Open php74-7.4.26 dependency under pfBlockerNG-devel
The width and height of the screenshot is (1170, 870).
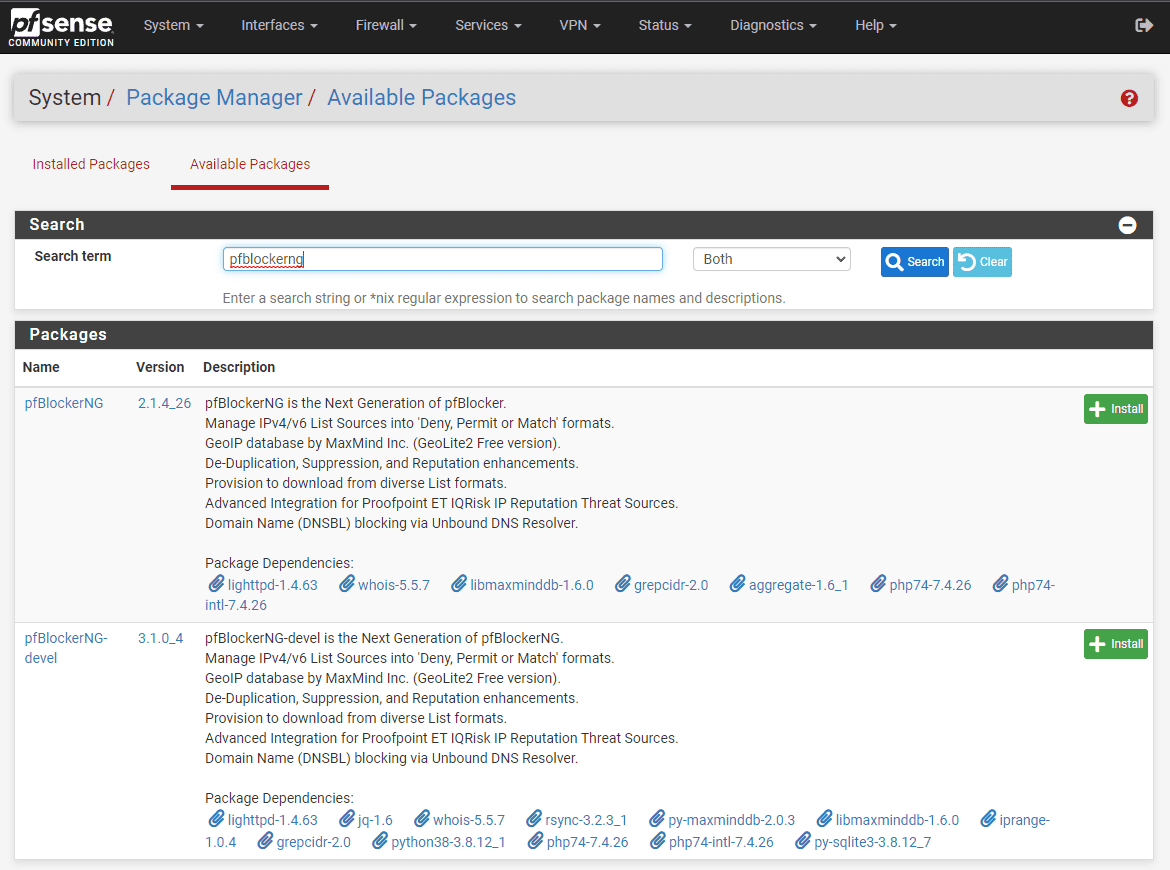(x=578, y=842)
